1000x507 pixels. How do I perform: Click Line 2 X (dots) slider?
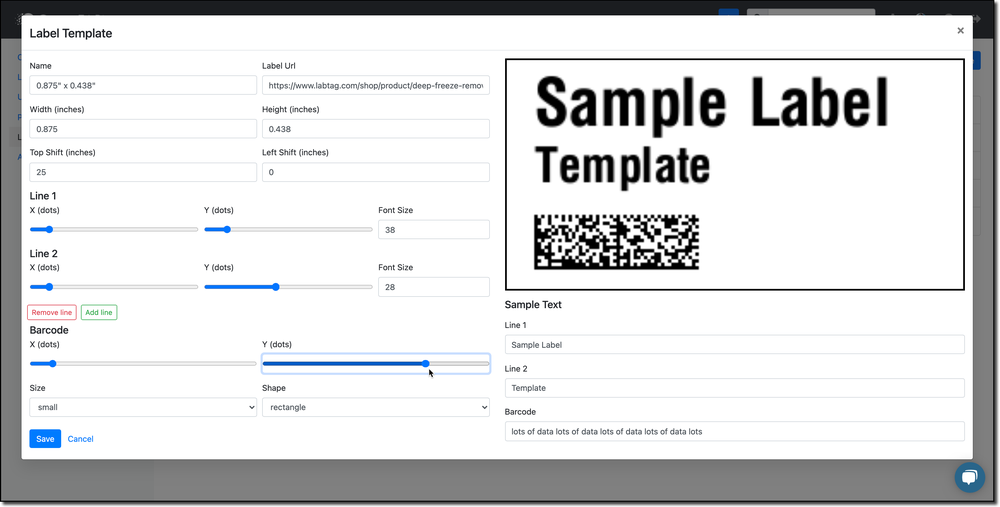114,287
